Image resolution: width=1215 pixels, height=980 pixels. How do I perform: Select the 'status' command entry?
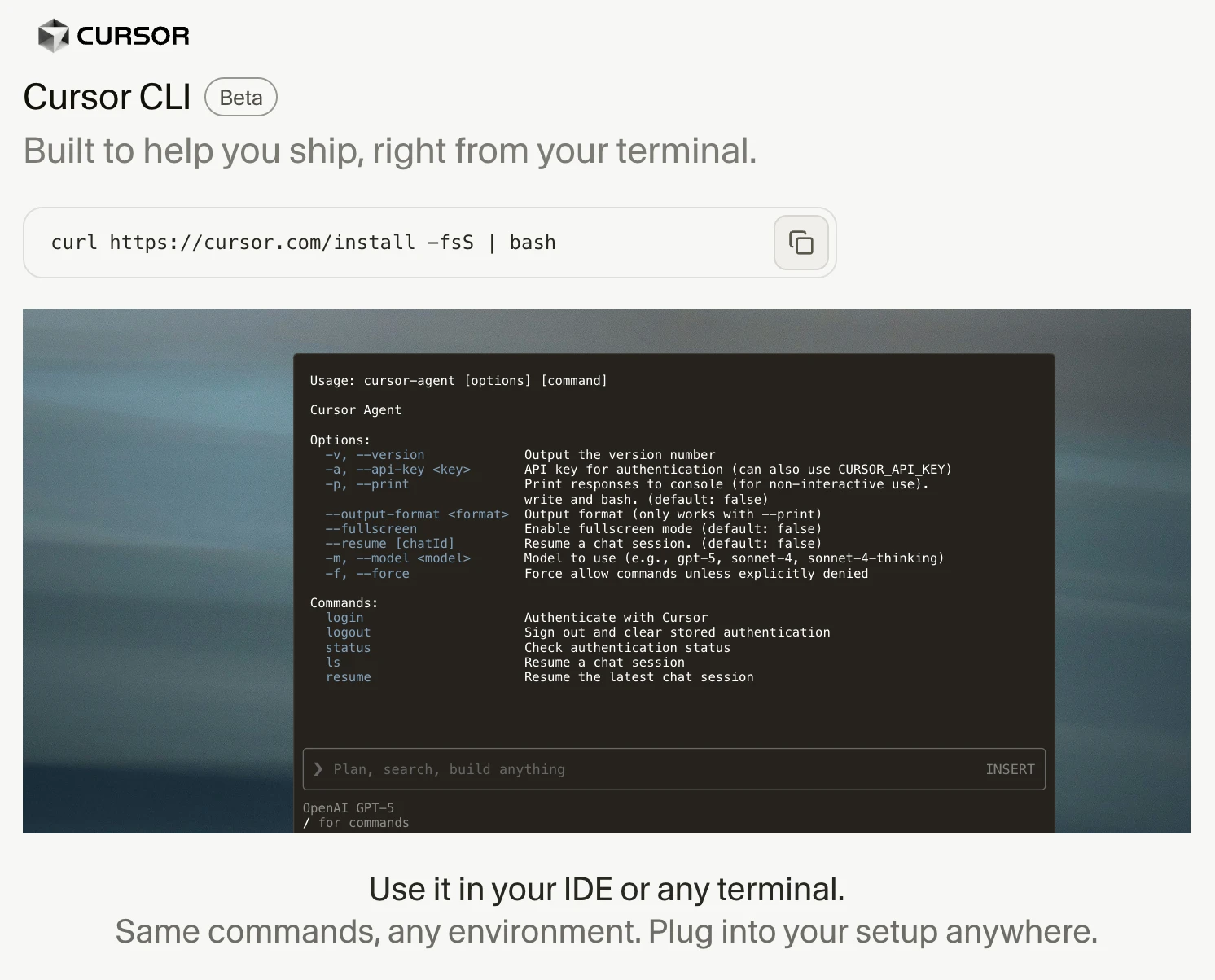(x=348, y=648)
